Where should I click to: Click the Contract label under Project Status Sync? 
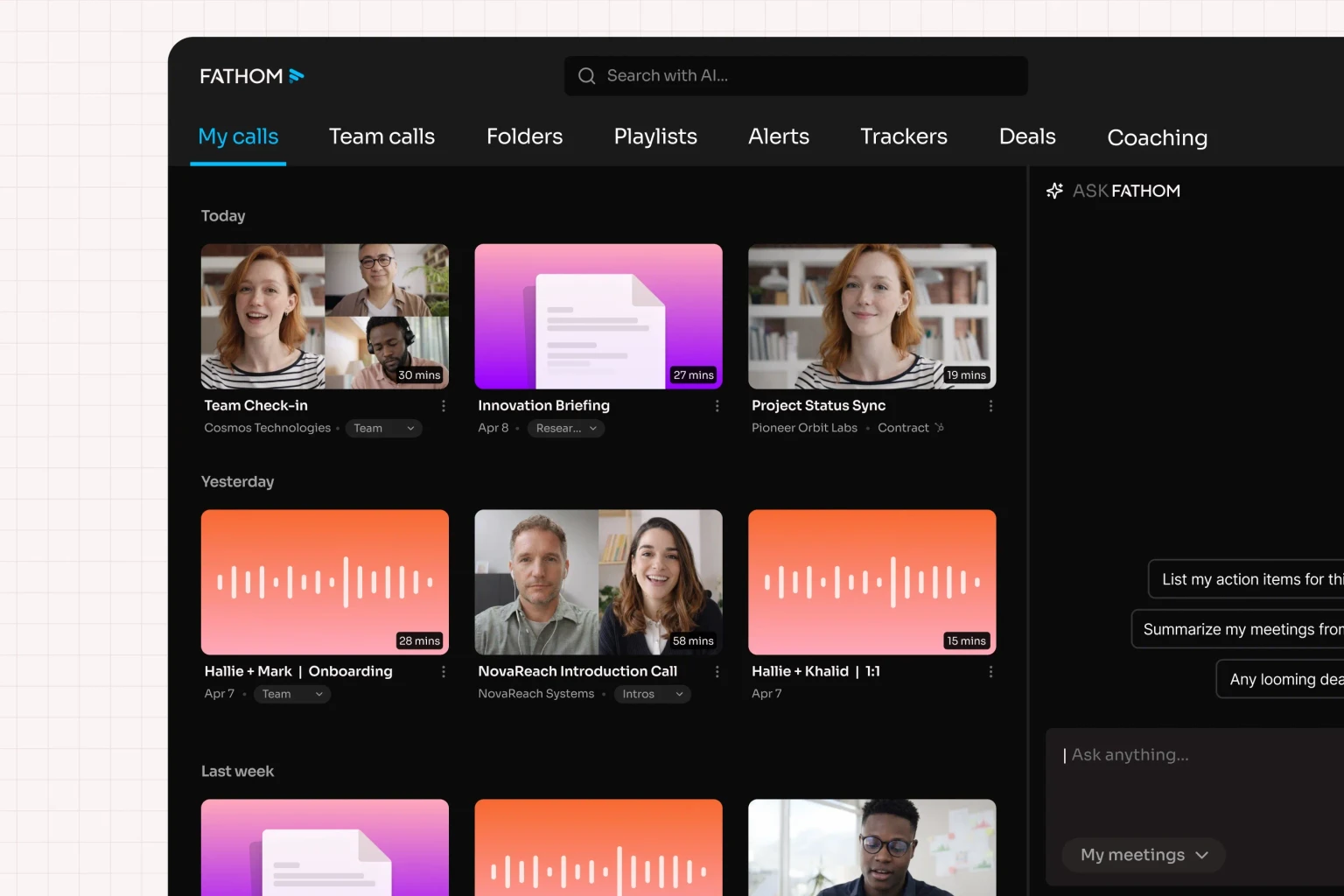point(903,428)
